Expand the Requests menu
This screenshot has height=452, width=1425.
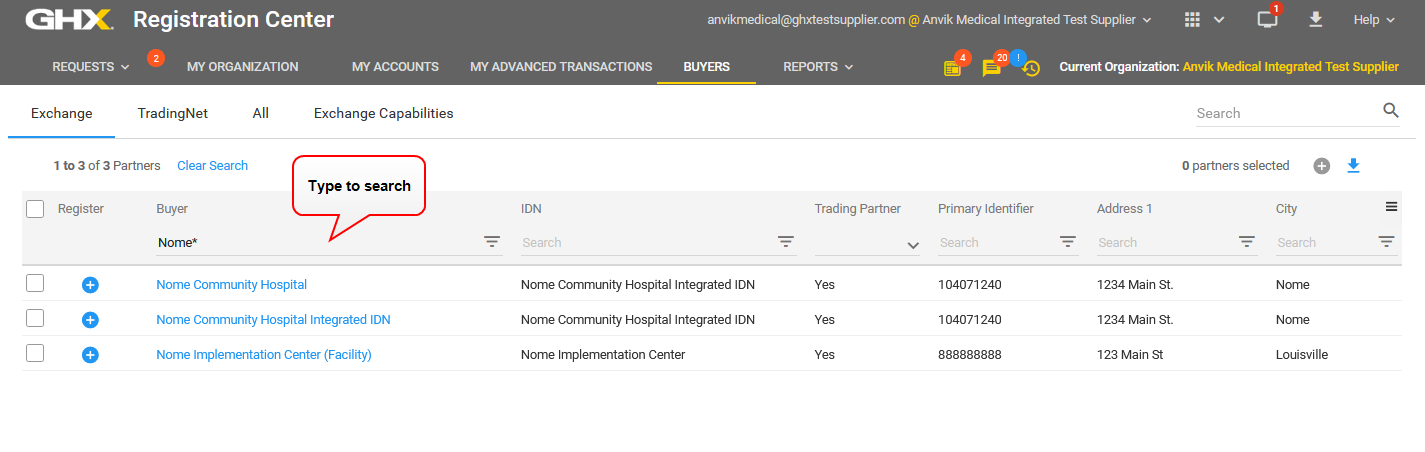[91, 67]
